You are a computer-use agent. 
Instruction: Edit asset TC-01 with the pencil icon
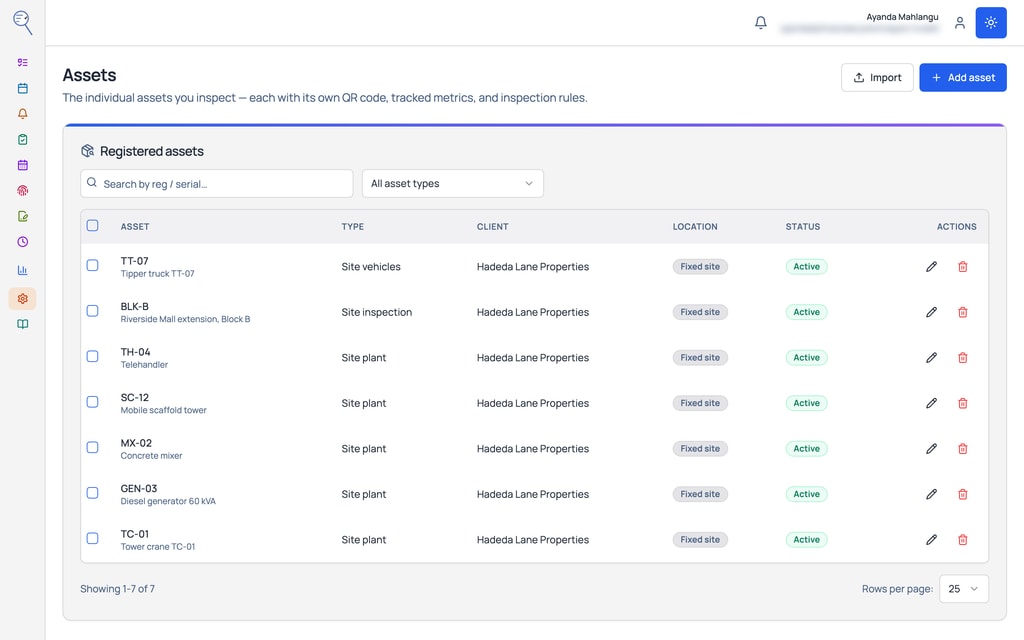[931, 539]
